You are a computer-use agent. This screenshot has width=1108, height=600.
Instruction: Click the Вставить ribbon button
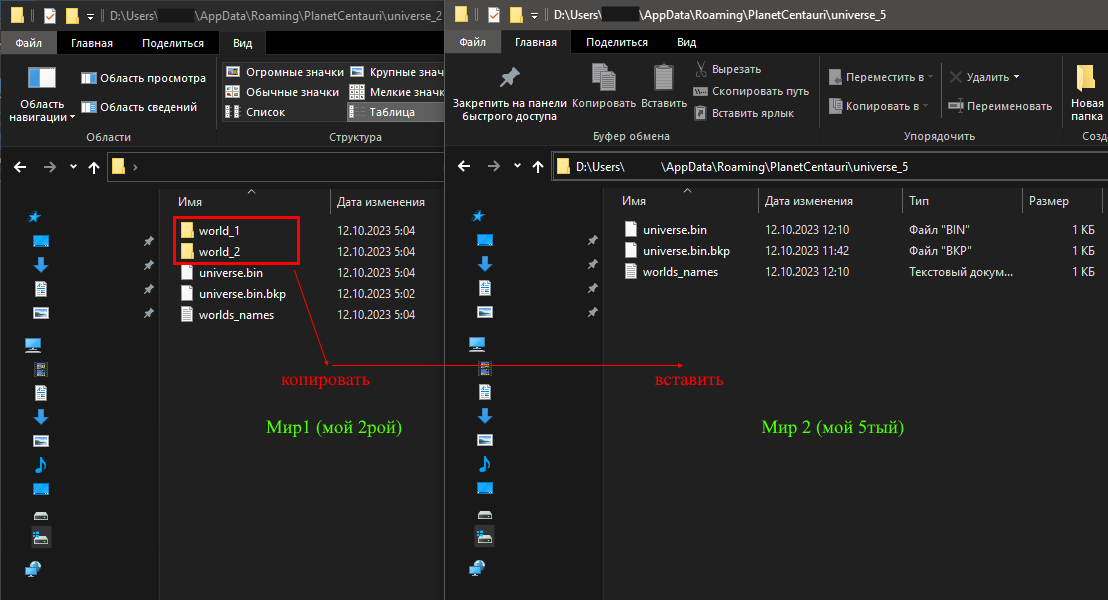coord(664,86)
